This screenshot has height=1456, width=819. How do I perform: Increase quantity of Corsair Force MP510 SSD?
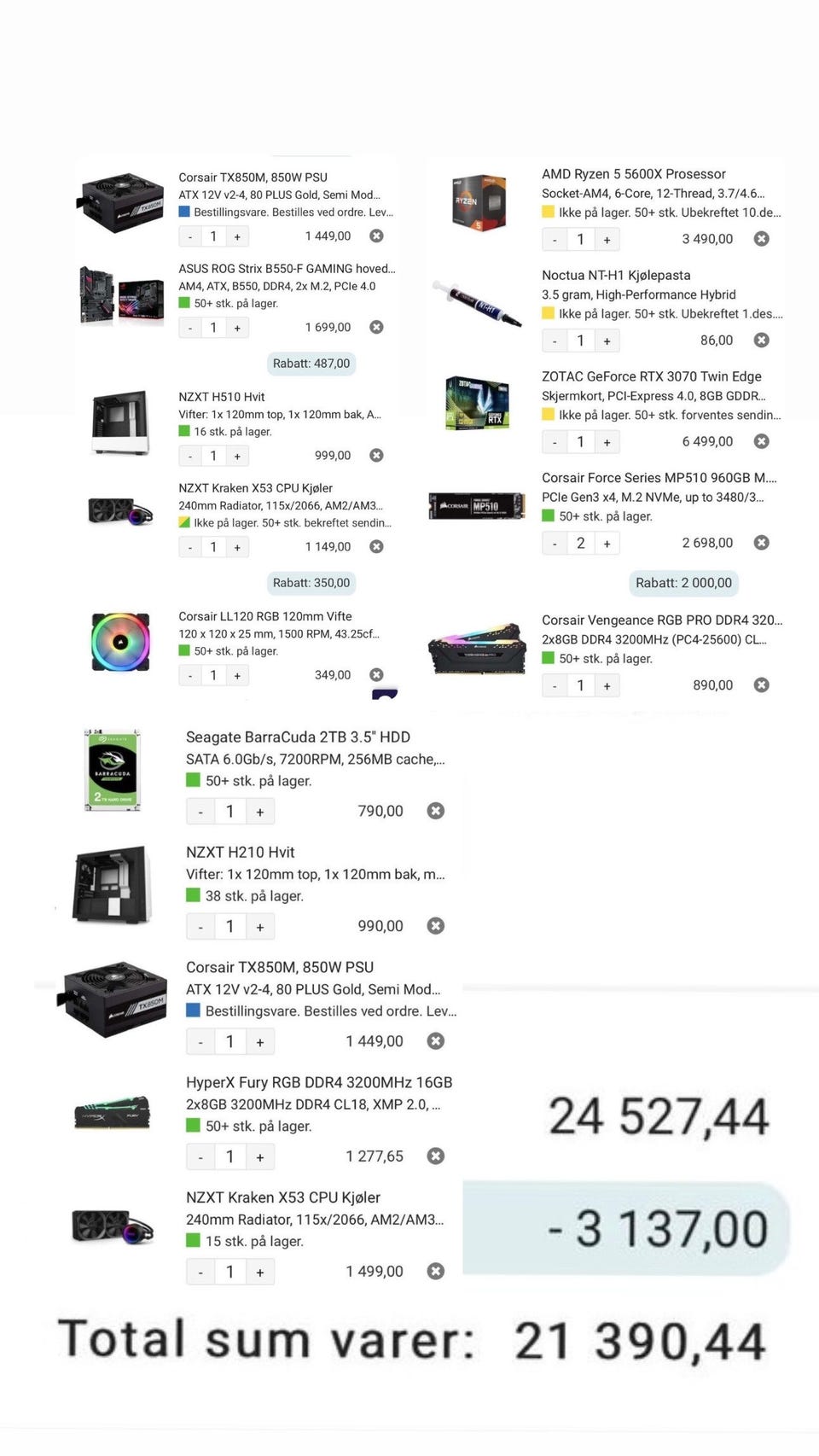pyautogui.click(x=607, y=543)
